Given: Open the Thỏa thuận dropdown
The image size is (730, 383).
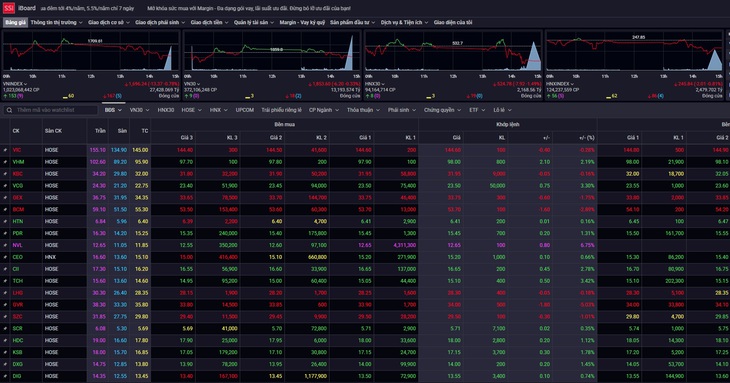Looking at the screenshot, I should click(363, 110).
